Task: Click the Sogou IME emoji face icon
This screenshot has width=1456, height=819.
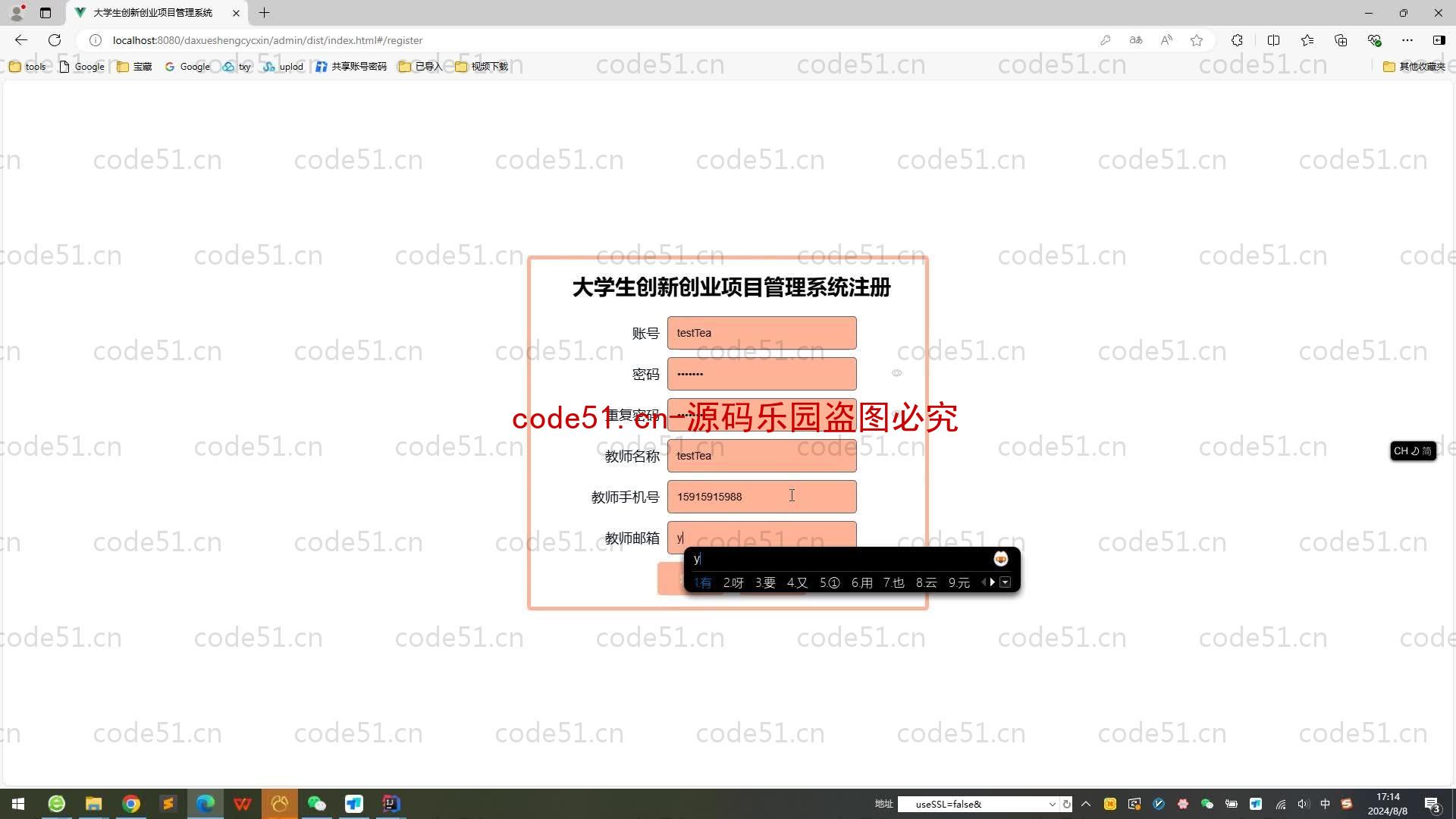Action: (1000, 559)
